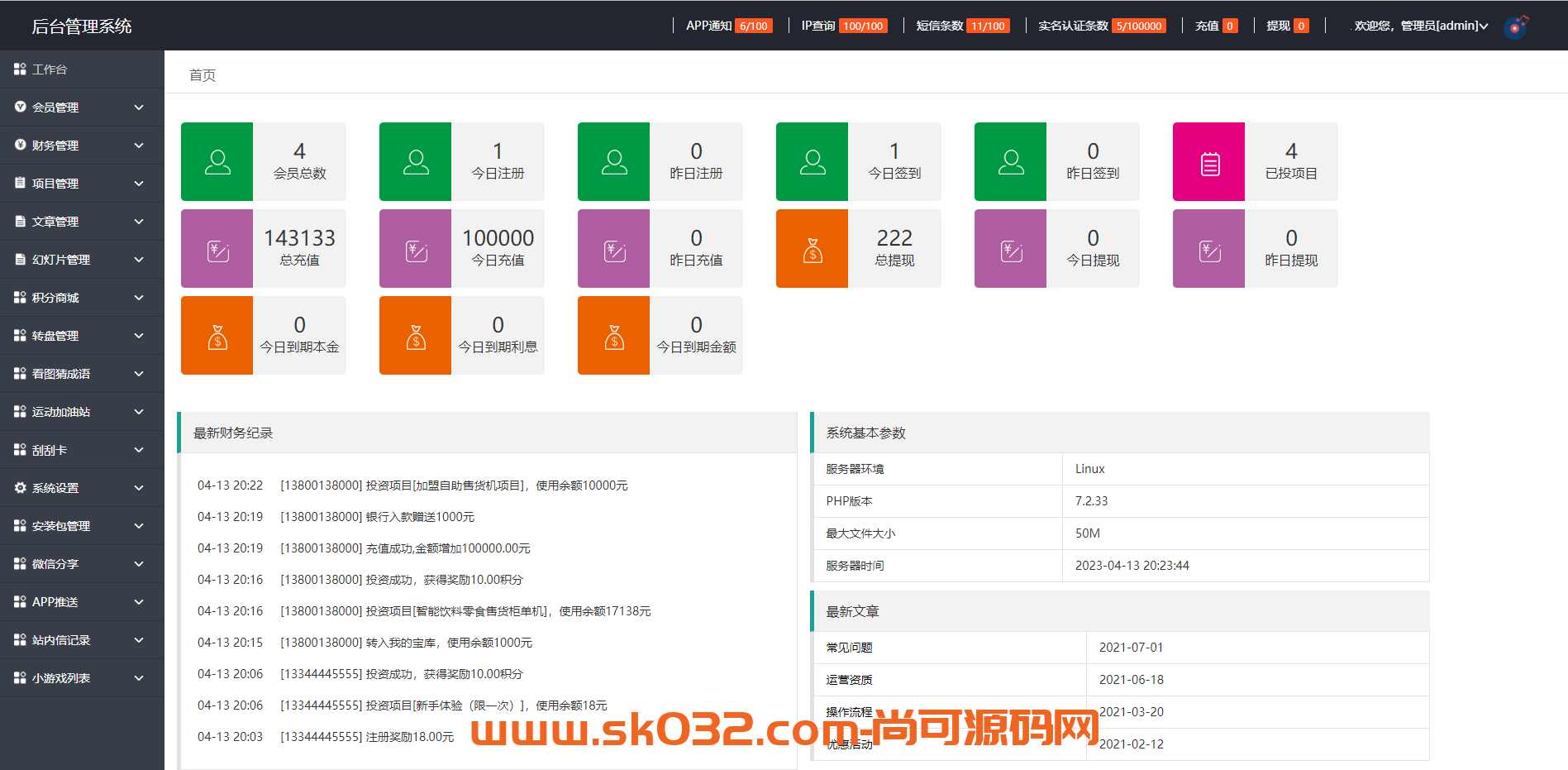Click the 积分商城 sidebar icon
This screenshot has height=770, width=1568.
pyautogui.click(x=20, y=298)
